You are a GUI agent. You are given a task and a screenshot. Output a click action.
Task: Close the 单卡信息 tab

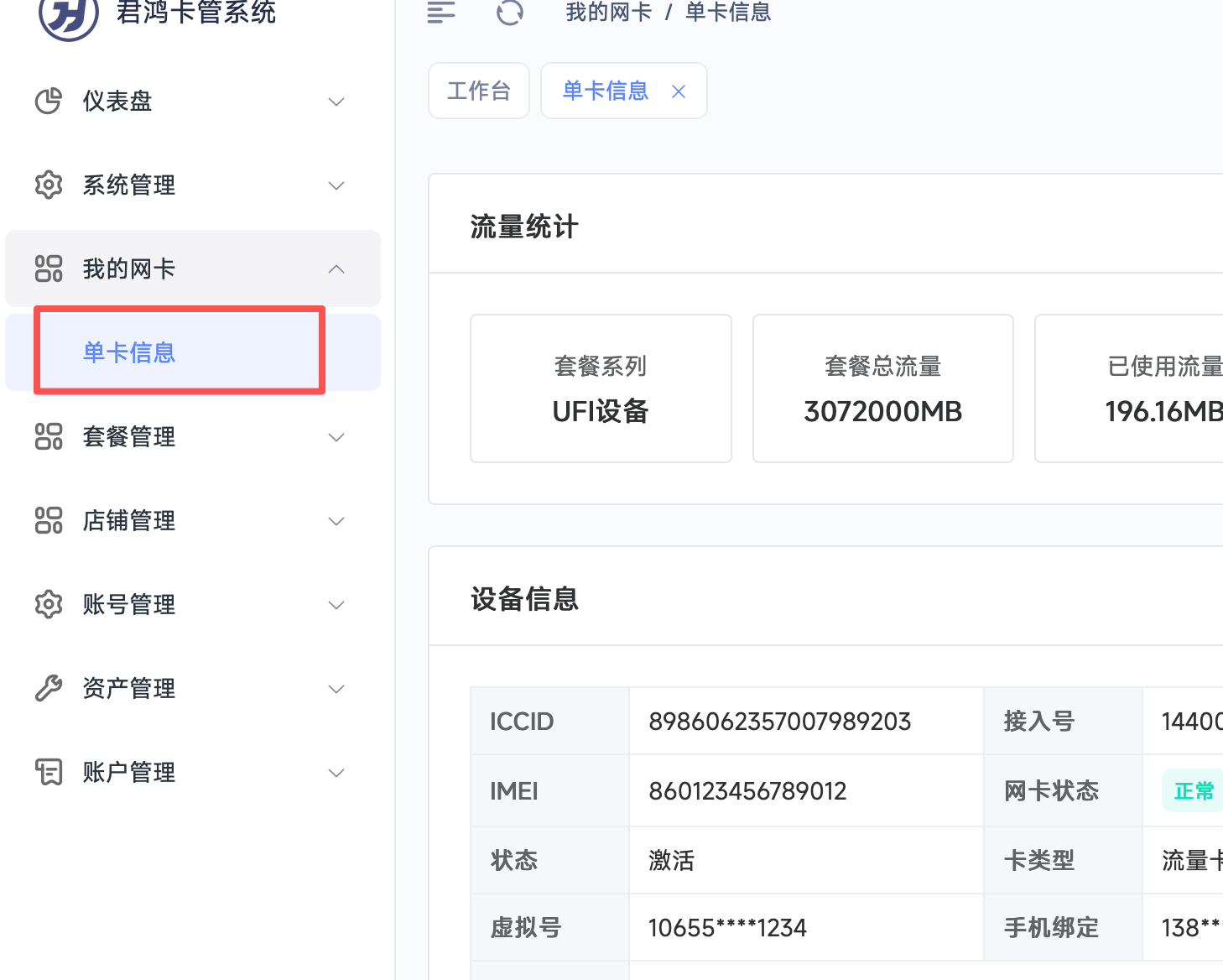tap(679, 91)
